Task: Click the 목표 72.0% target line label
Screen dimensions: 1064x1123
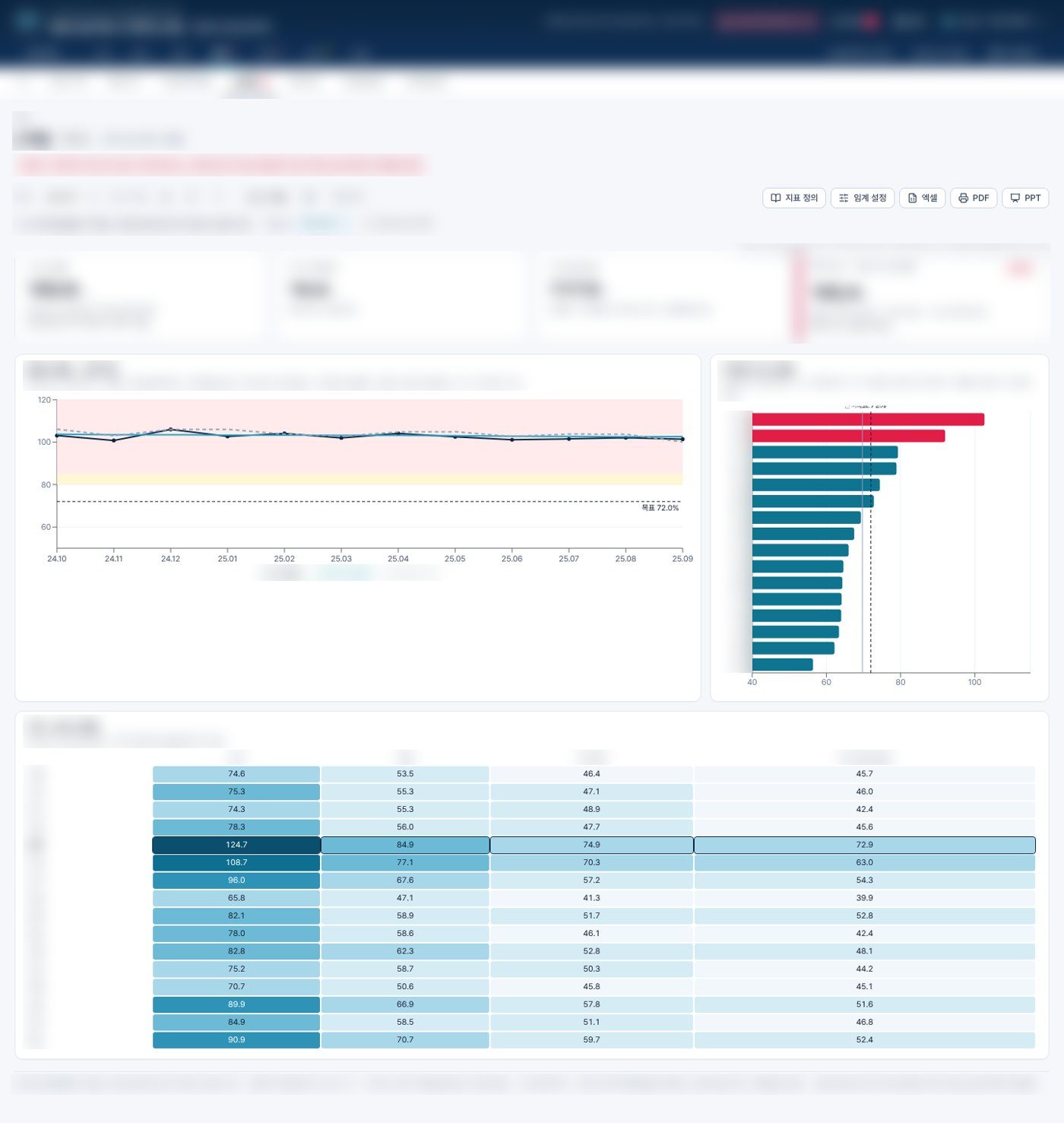Action: pyautogui.click(x=660, y=508)
